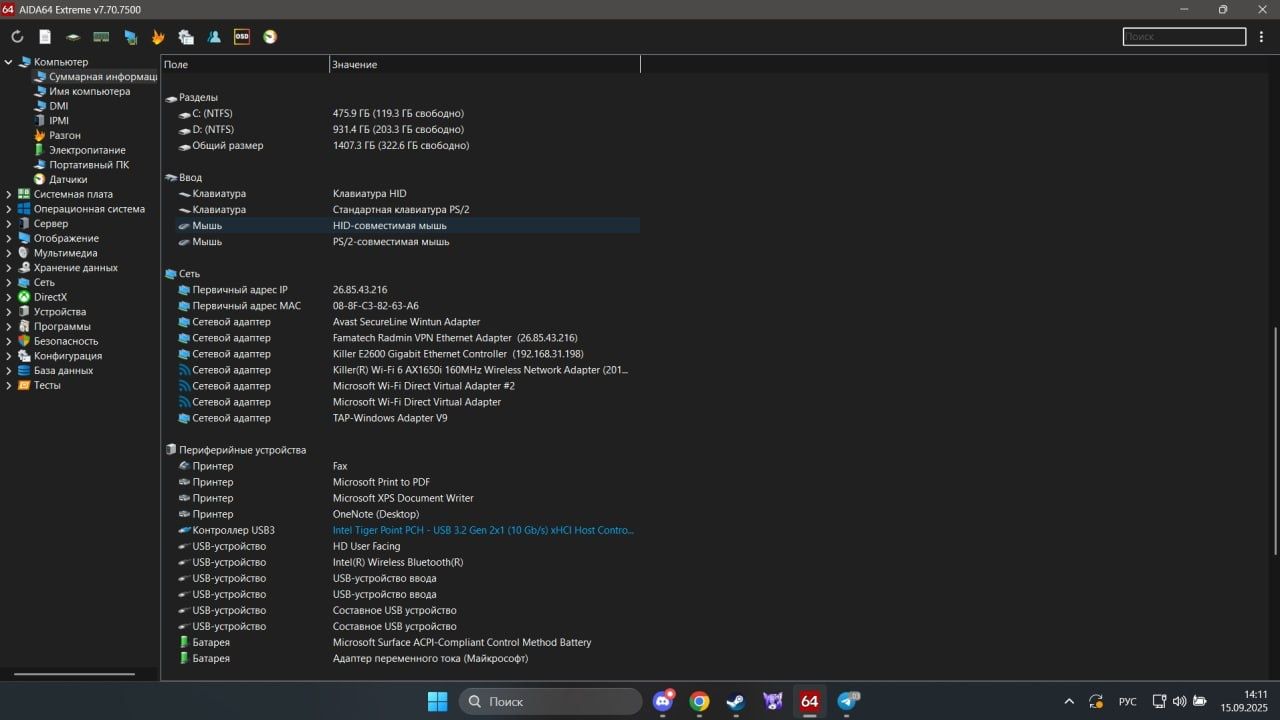Expand the Отображение tree node
1280x720 pixels.
click(x=9, y=238)
